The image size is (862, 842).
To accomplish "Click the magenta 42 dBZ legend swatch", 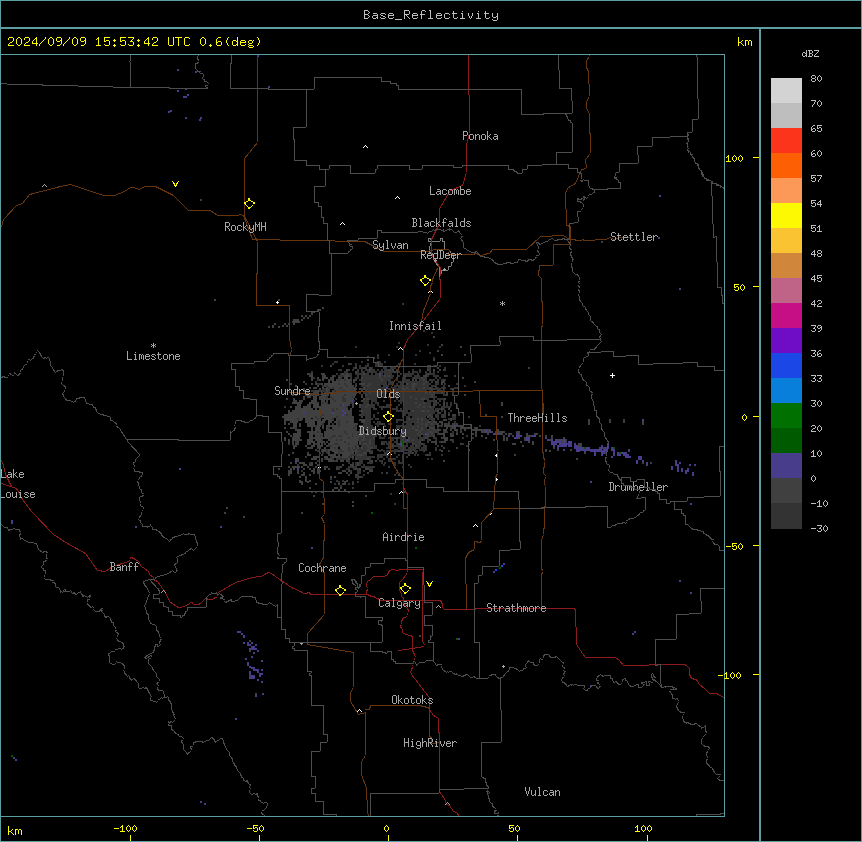I will click(786, 315).
